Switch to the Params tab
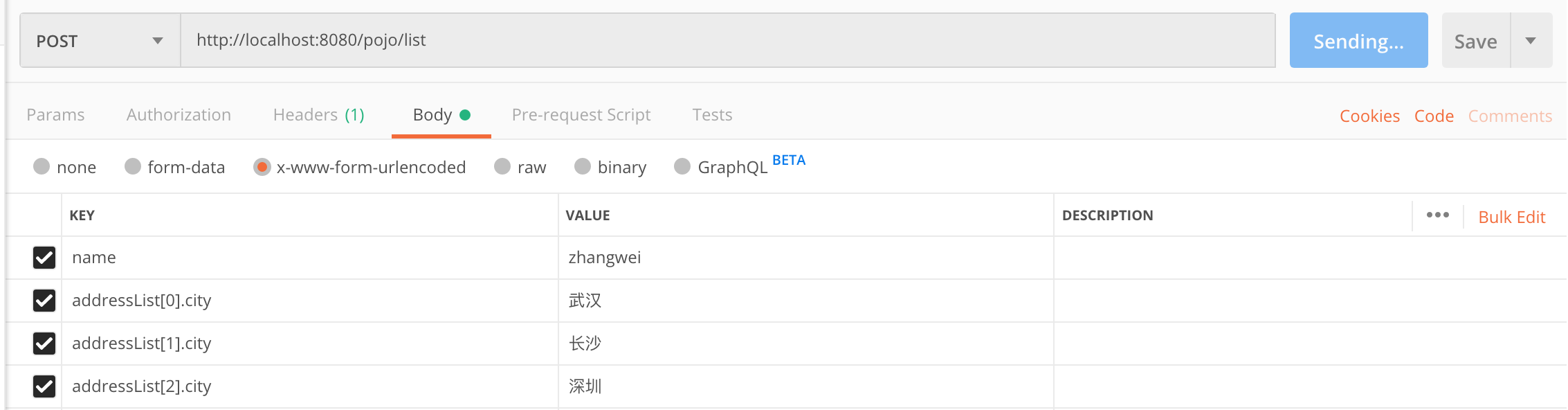Screen dimensions: 1568x410 pos(55,115)
